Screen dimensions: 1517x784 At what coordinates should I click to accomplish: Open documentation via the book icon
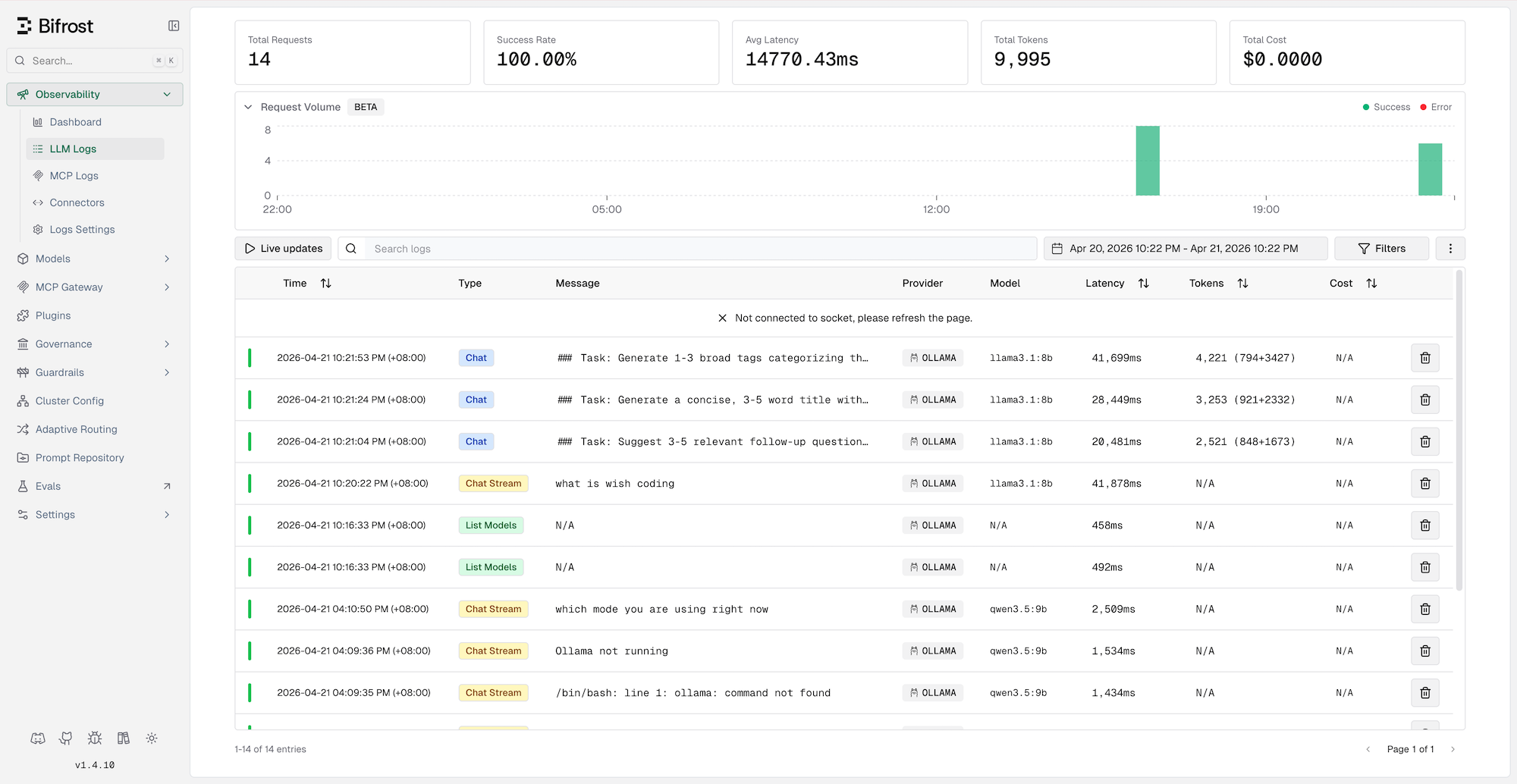tap(123, 738)
